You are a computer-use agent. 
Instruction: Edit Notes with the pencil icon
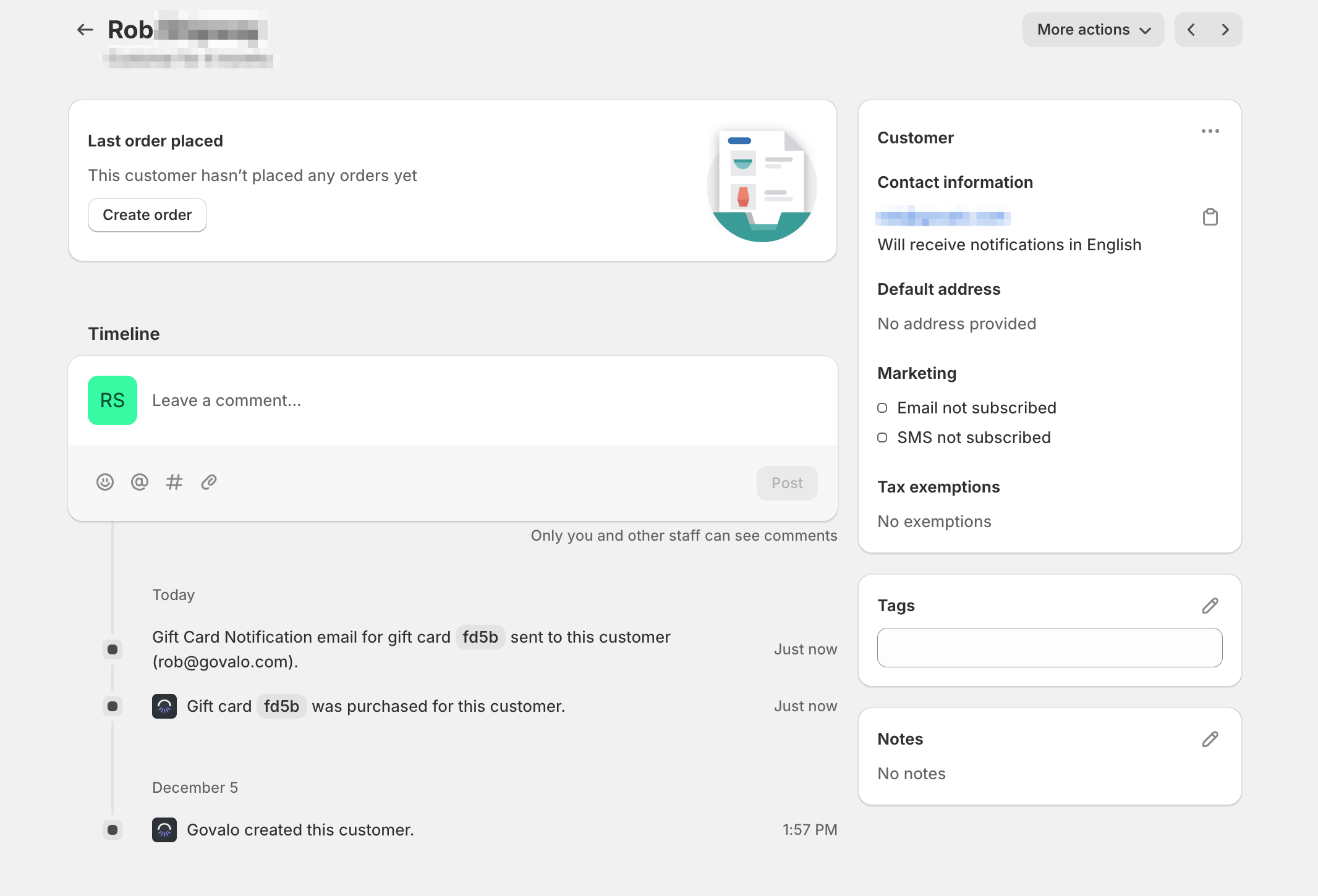pos(1210,739)
